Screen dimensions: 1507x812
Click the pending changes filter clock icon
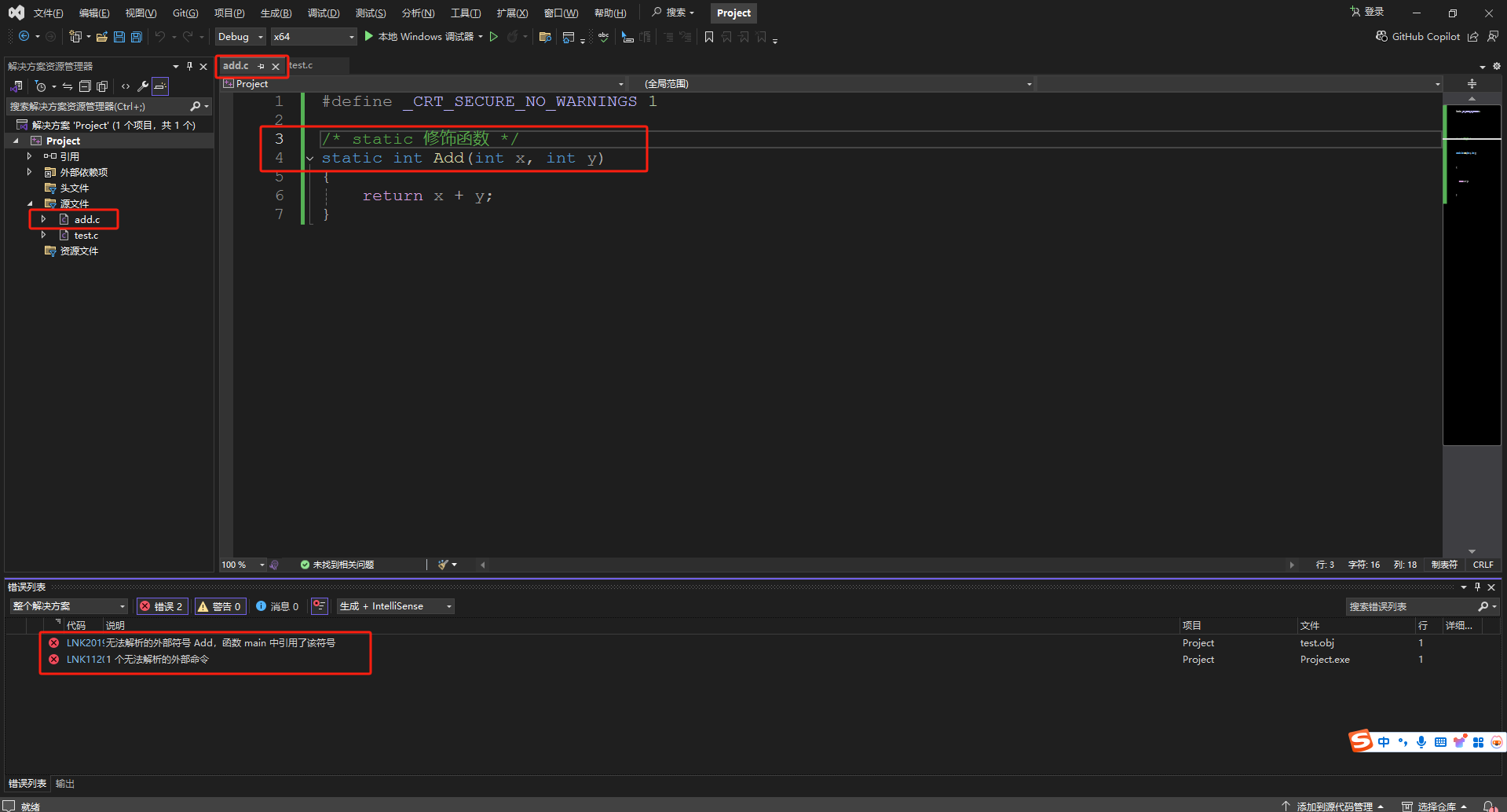(x=41, y=86)
